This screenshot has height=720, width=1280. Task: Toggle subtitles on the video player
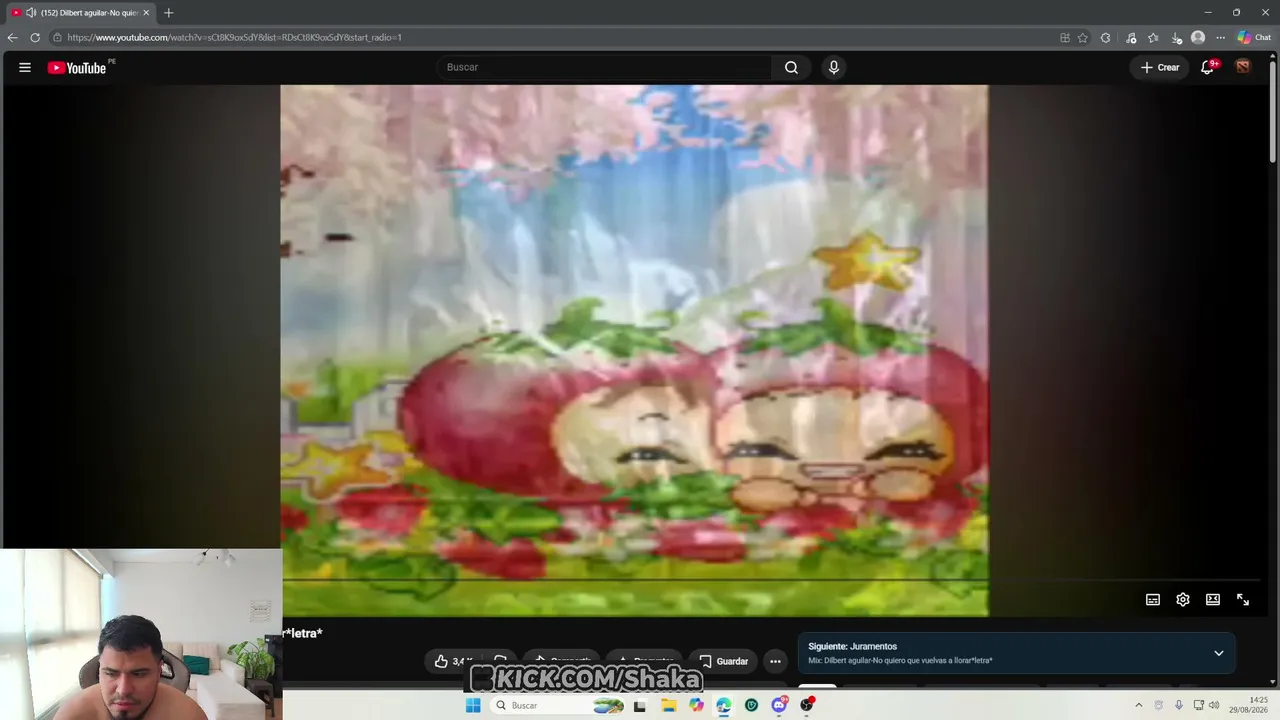[1153, 600]
